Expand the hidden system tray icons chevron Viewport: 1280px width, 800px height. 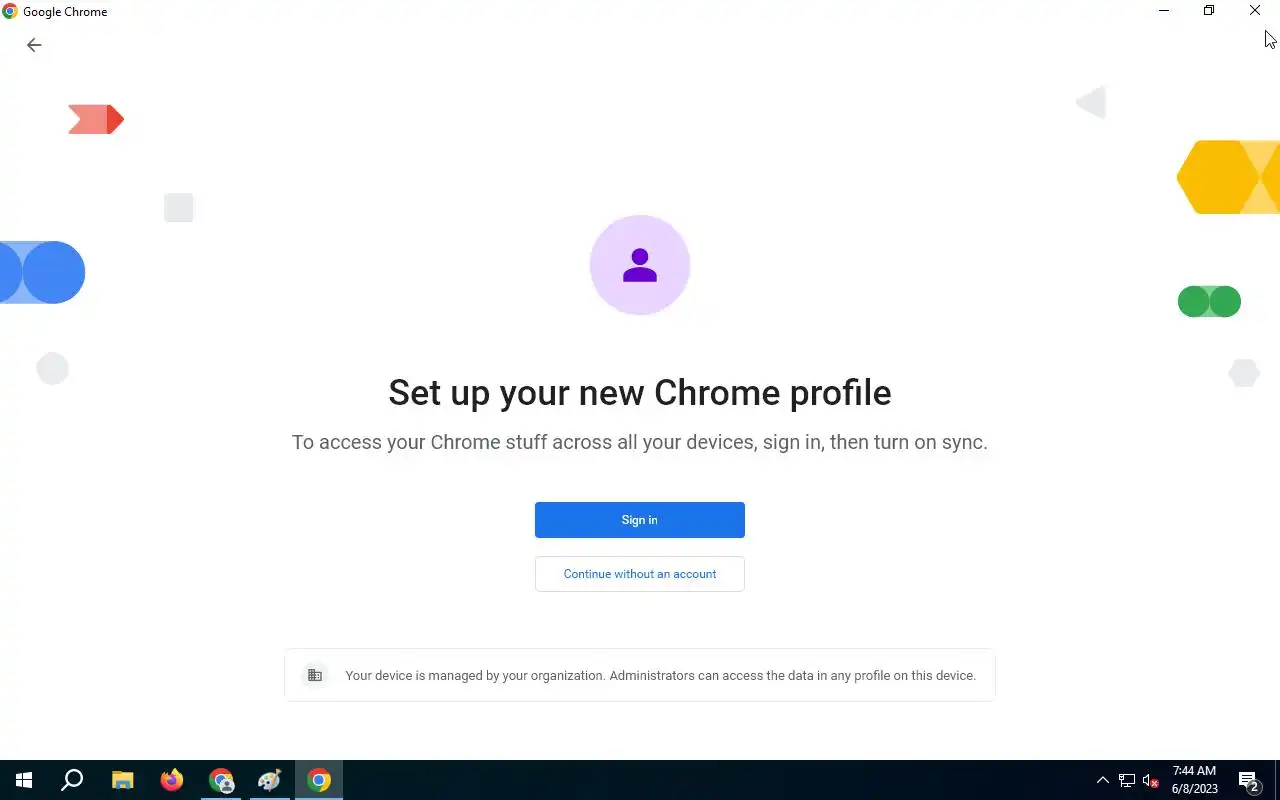(1103, 780)
